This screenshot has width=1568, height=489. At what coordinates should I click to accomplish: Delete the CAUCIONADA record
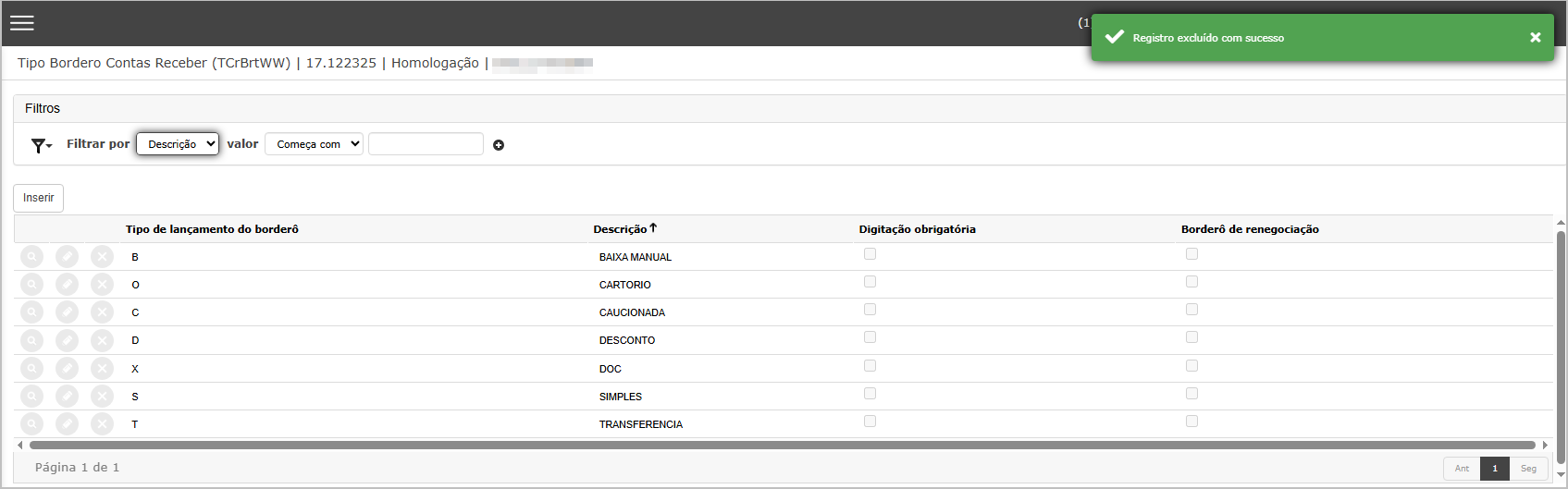coord(103,312)
